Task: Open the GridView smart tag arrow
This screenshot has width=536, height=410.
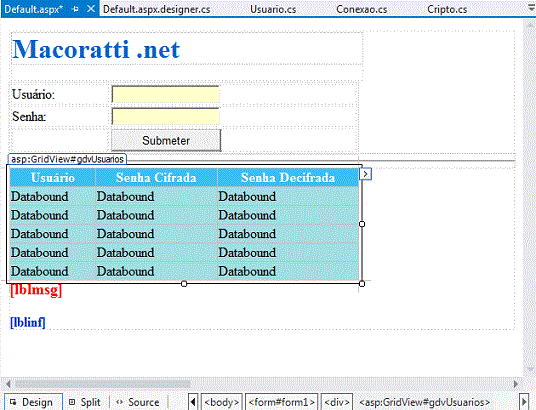Action: (365, 174)
